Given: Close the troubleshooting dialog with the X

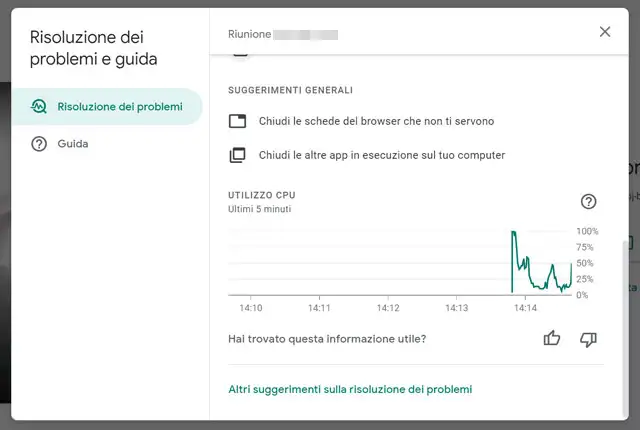Looking at the screenshot, I should tap(604, 32).
